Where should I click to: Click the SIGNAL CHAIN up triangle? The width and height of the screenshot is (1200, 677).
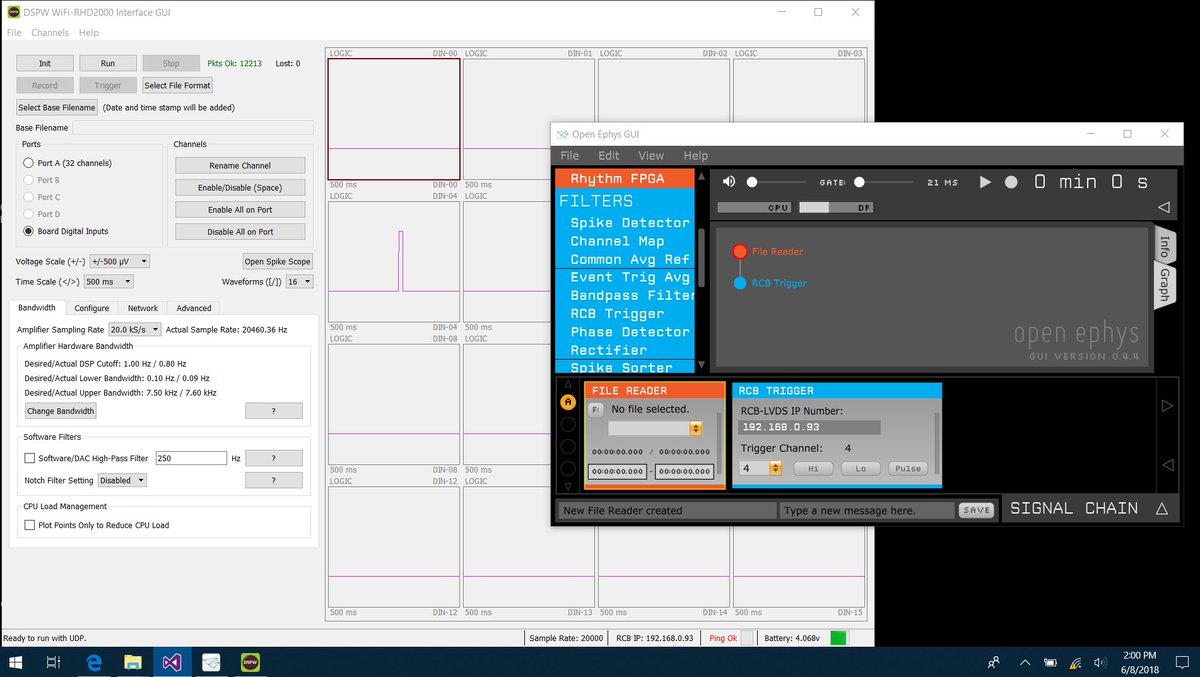[x=1161, y=509]
